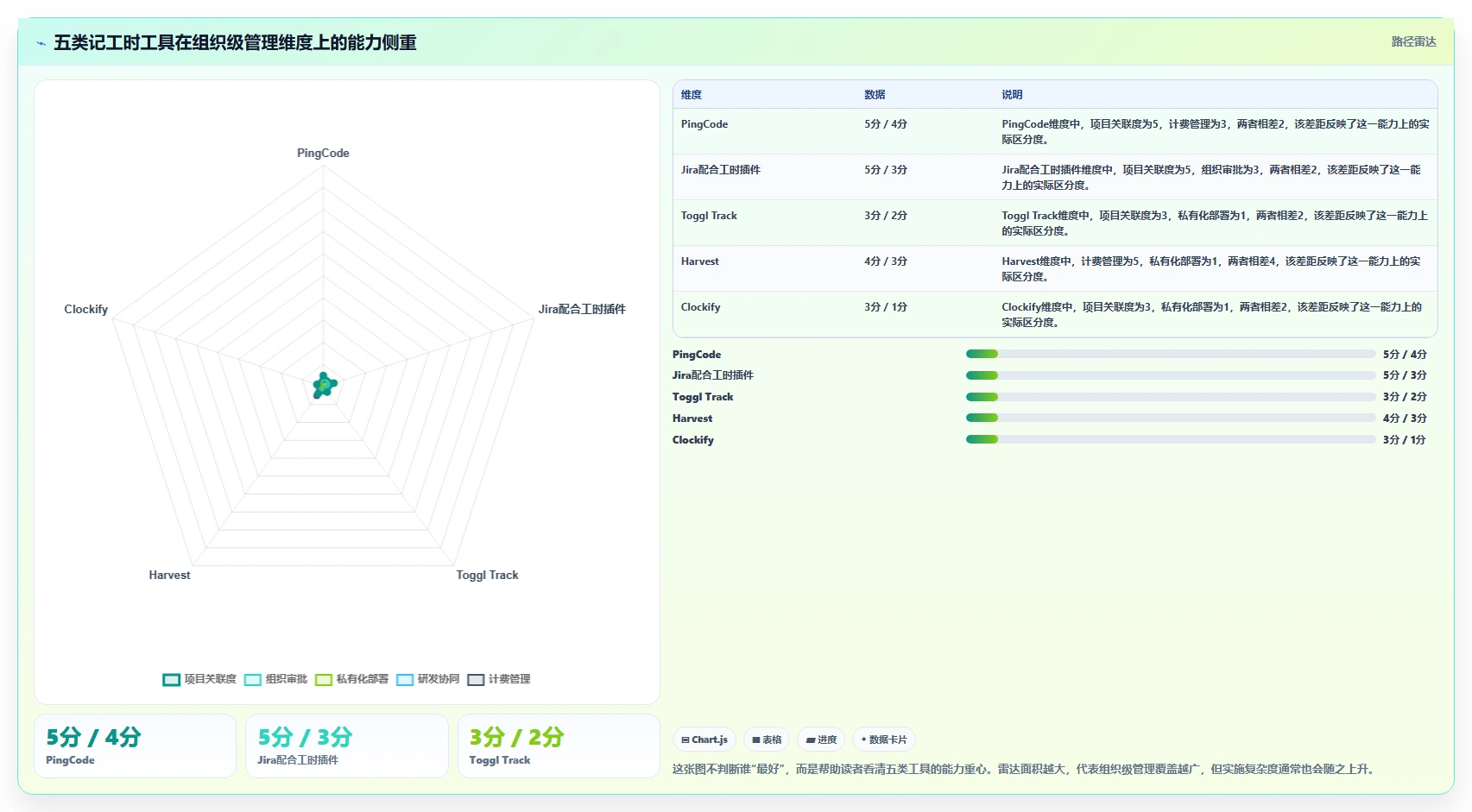Click the Toggl Track label beside the progress bars
Screen dimensions: 1472x812
click(x=703, y=397)
